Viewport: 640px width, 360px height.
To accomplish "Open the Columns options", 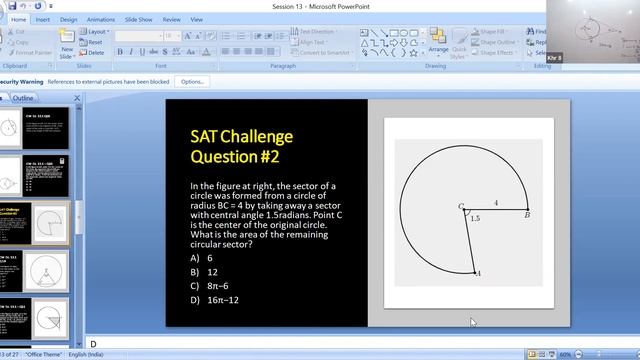I will click(x=272, y=52).
